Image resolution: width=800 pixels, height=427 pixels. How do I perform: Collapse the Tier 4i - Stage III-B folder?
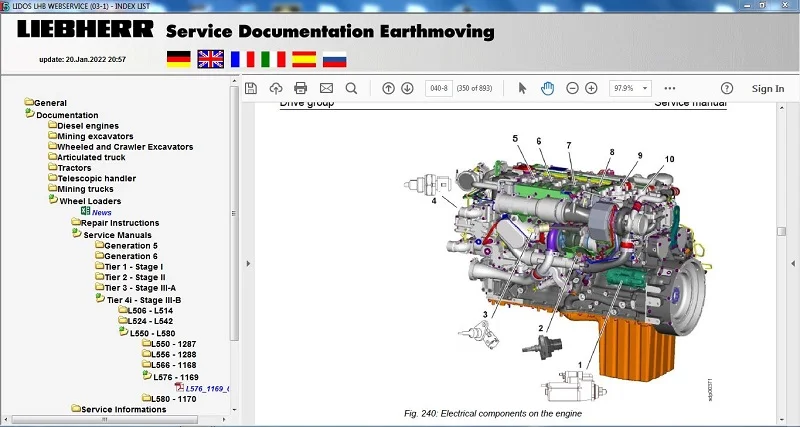139,300
